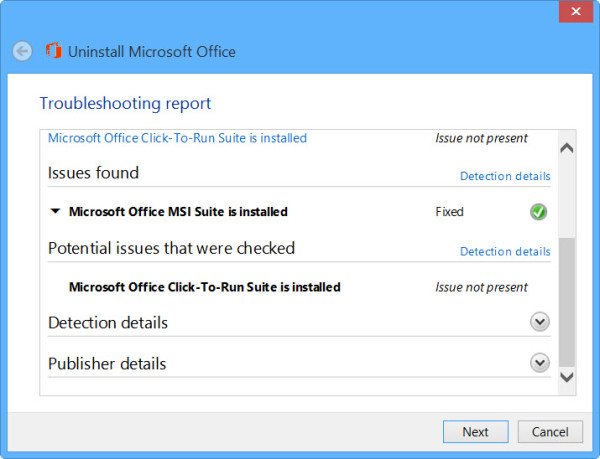Viewport: 600px width, 459px height.
Task: Click the scroll up arrow in the report
Action: [567, 148]
